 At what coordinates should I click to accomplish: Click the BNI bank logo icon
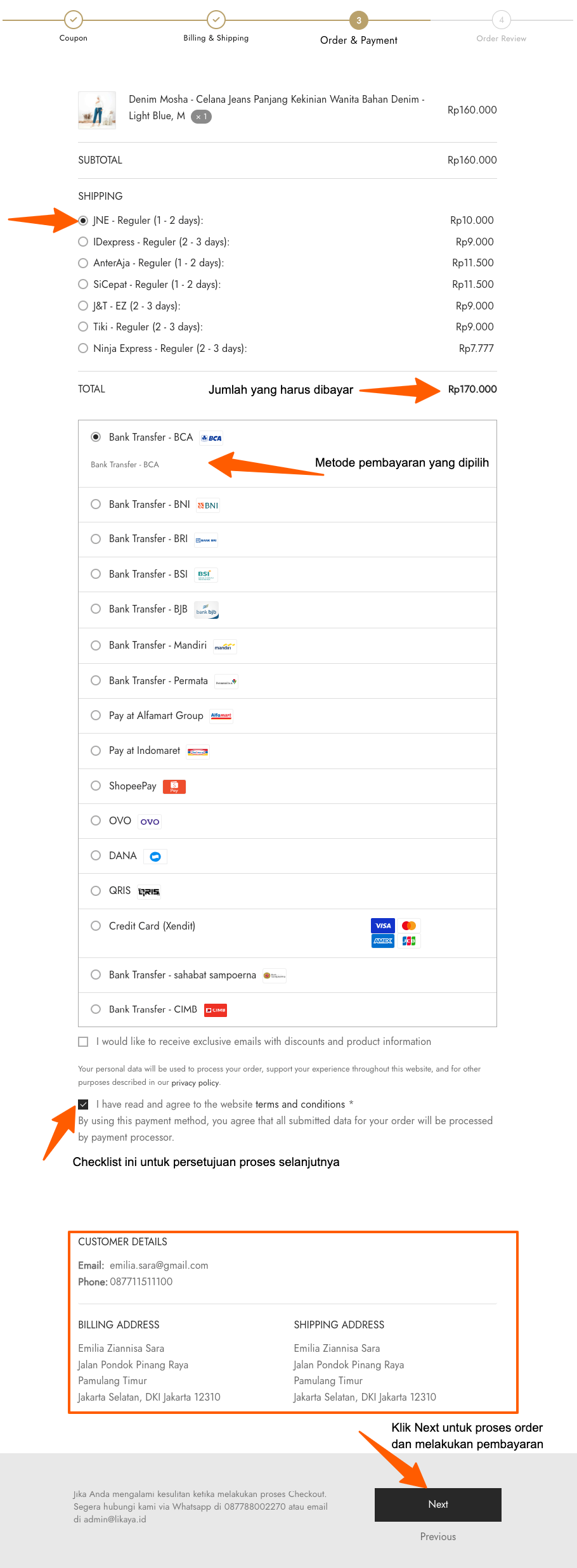[208, 505]
